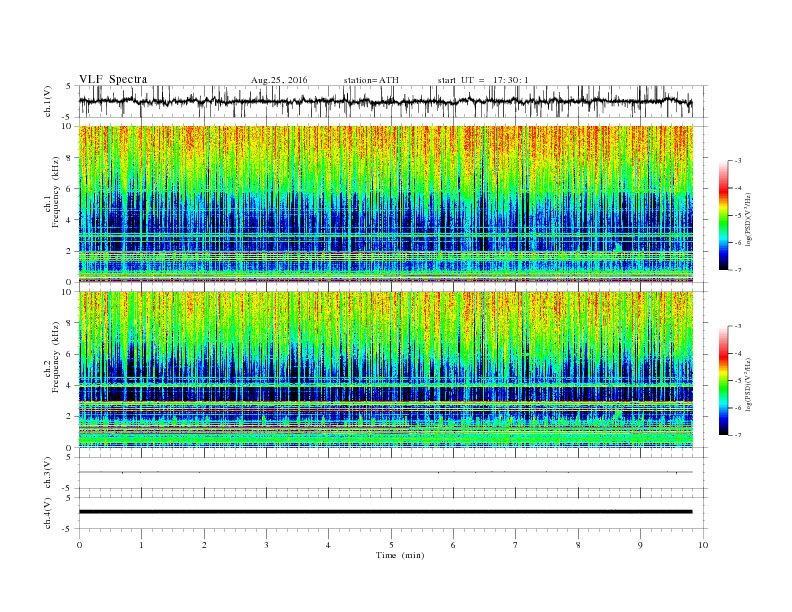Click the ch.1 voltage waveform trace

coord(385,101)
